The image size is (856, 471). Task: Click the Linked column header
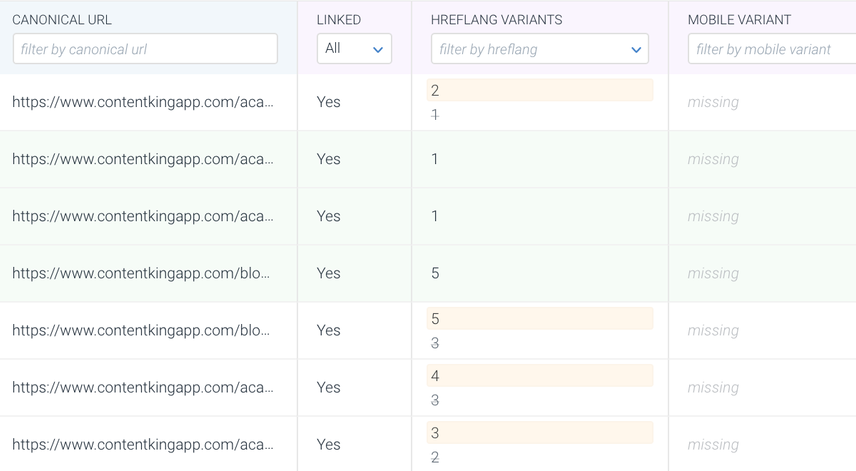[339, 20]
